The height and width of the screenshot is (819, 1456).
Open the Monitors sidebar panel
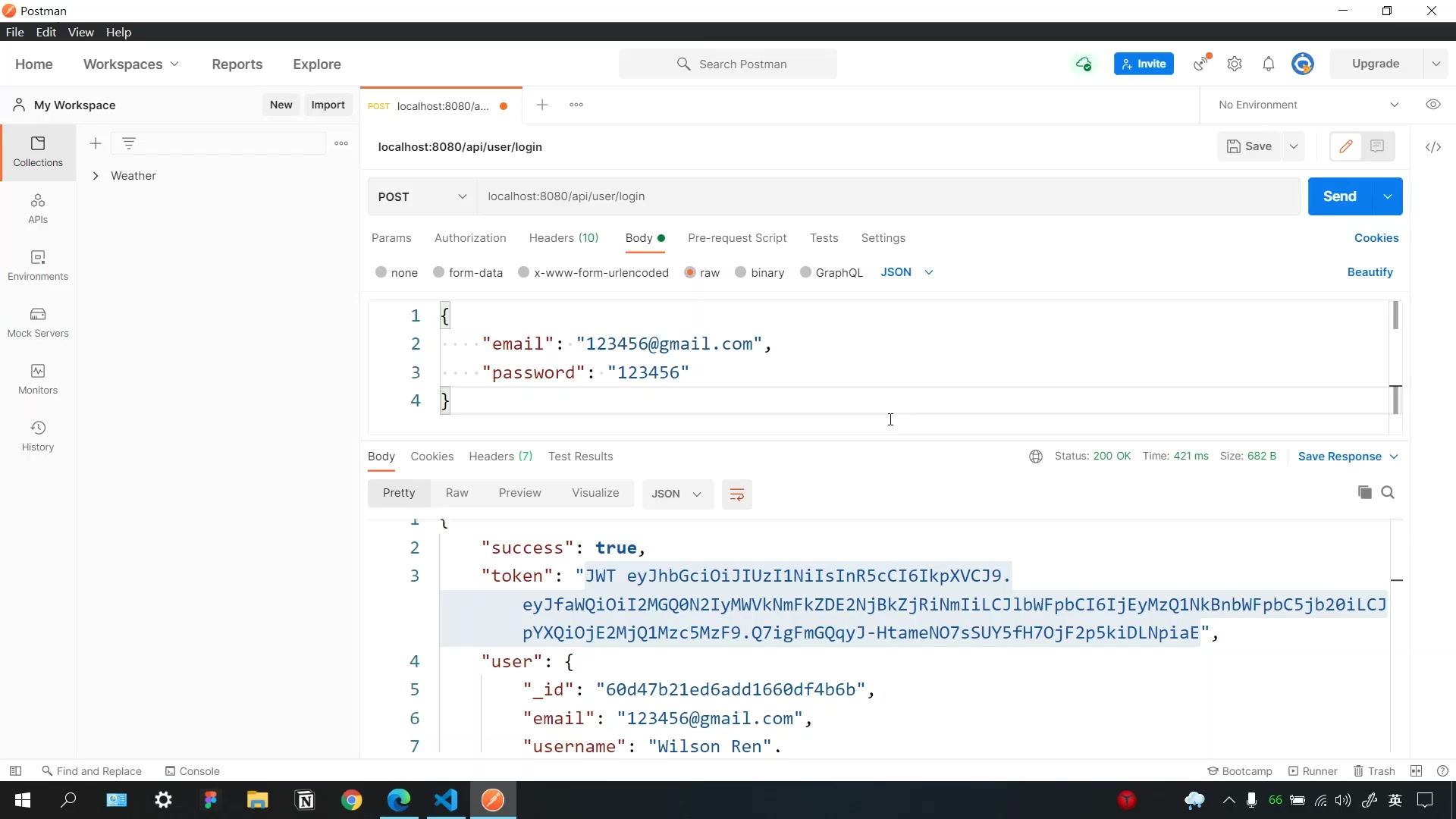tap(38, 379)
